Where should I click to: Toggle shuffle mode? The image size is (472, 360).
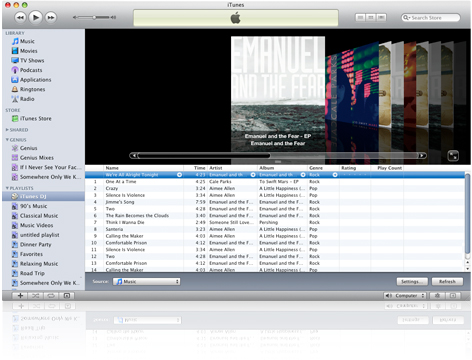(35, 296)
